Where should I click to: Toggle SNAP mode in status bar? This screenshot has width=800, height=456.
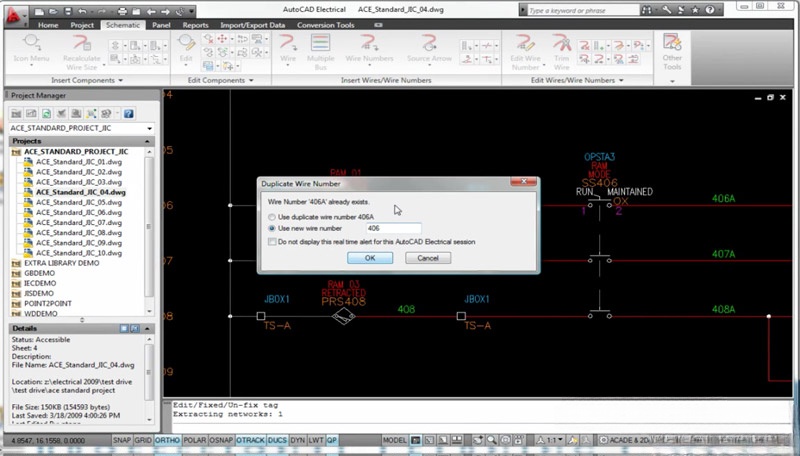(122, 440)
